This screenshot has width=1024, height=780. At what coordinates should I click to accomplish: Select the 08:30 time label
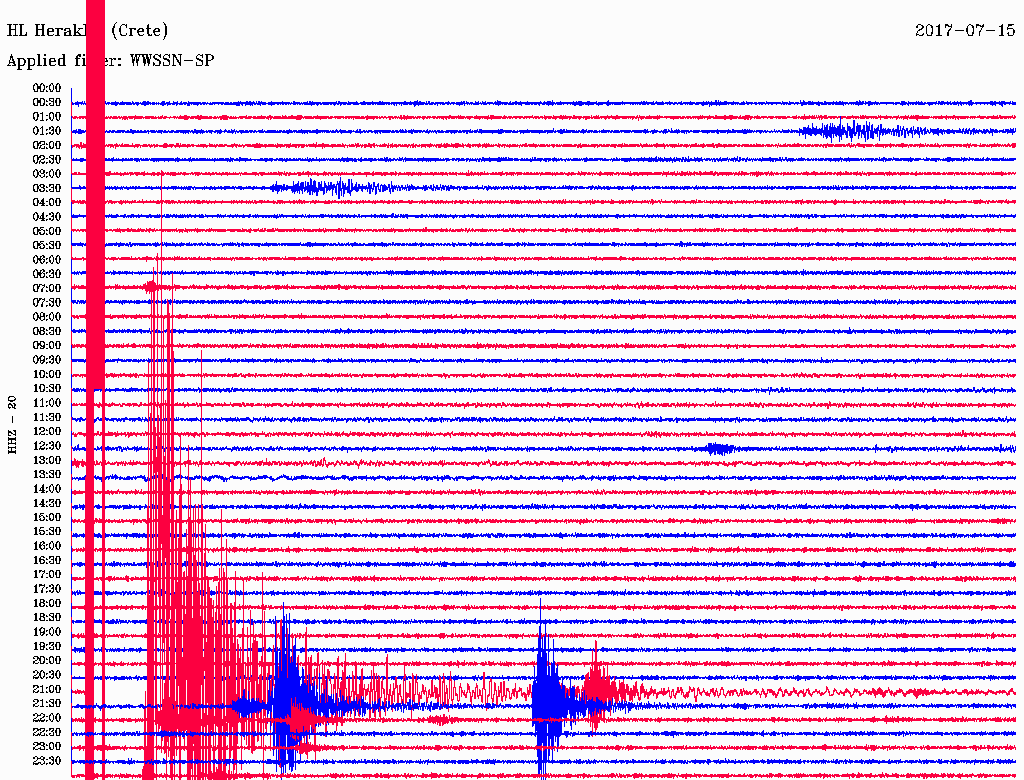(46, 331)
